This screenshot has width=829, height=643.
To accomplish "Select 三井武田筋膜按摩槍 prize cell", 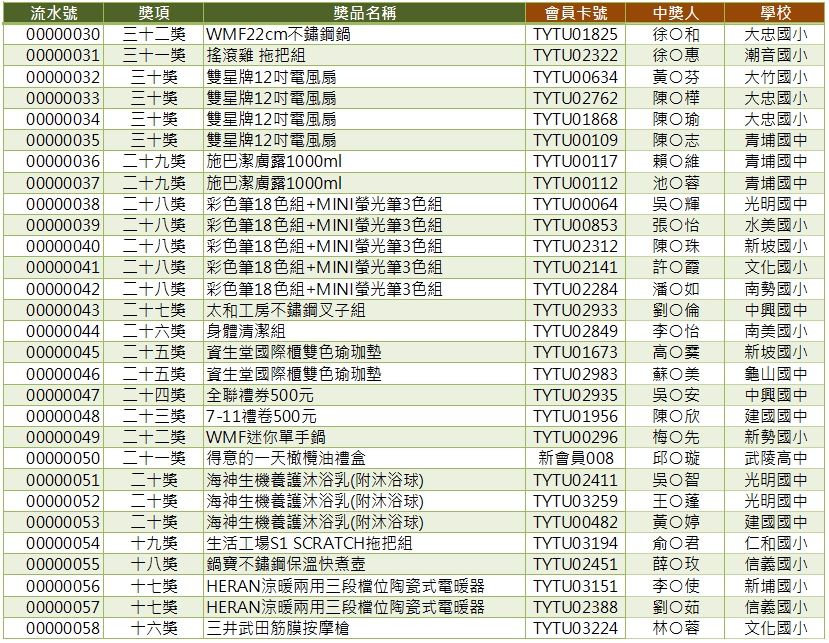I will click(278, 629).
